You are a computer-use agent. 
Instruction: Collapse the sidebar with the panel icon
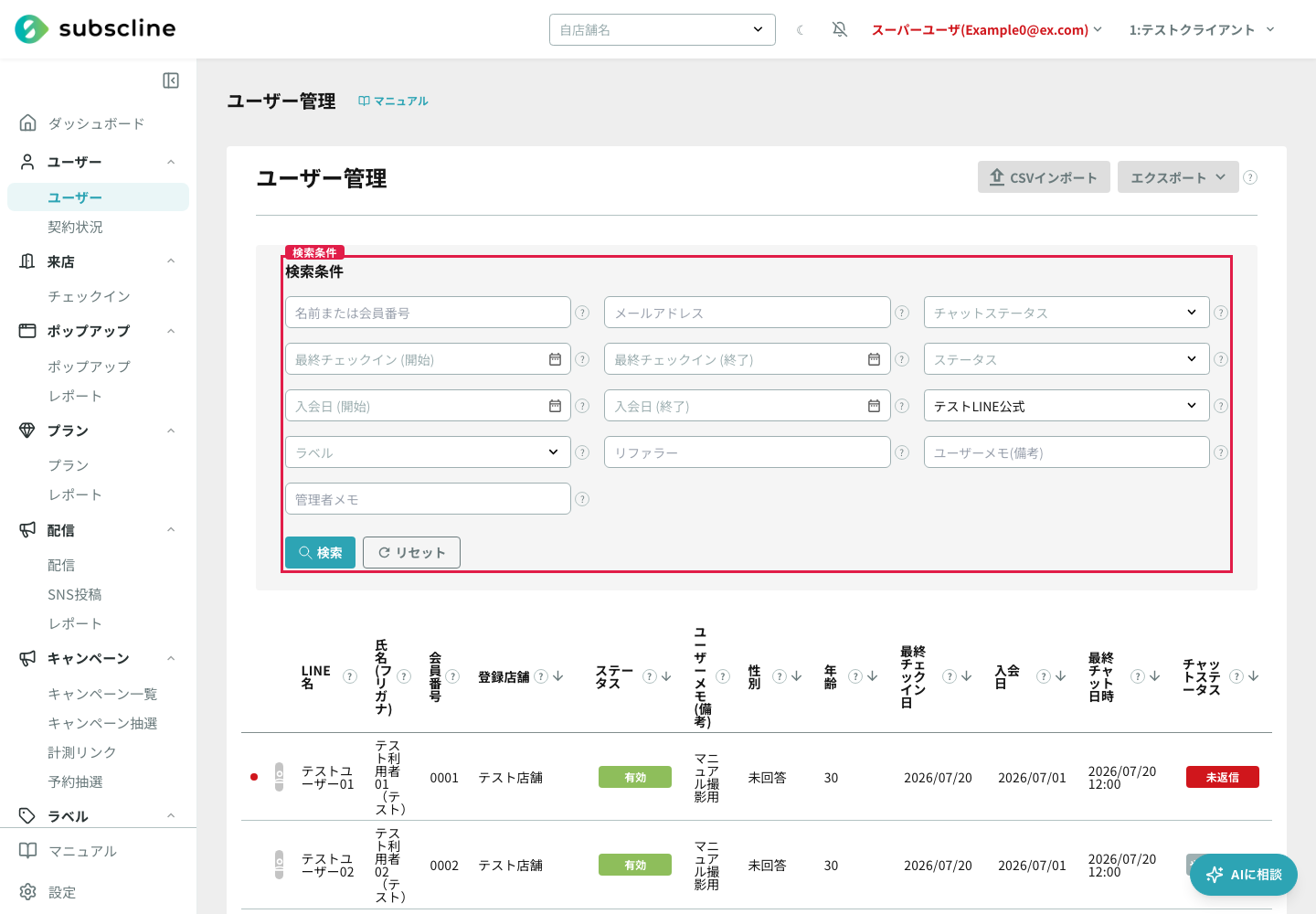point(171,80)
